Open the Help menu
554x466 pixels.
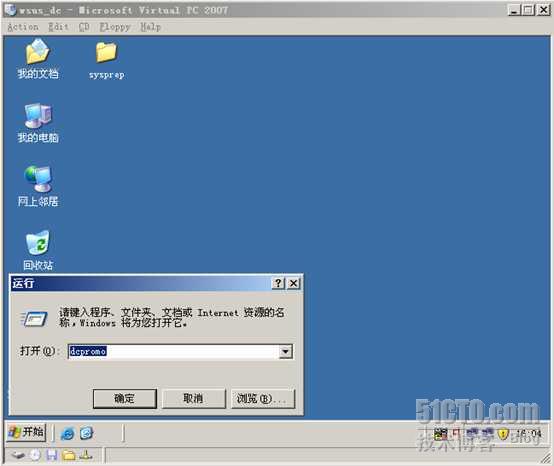(x=151, y=27)
